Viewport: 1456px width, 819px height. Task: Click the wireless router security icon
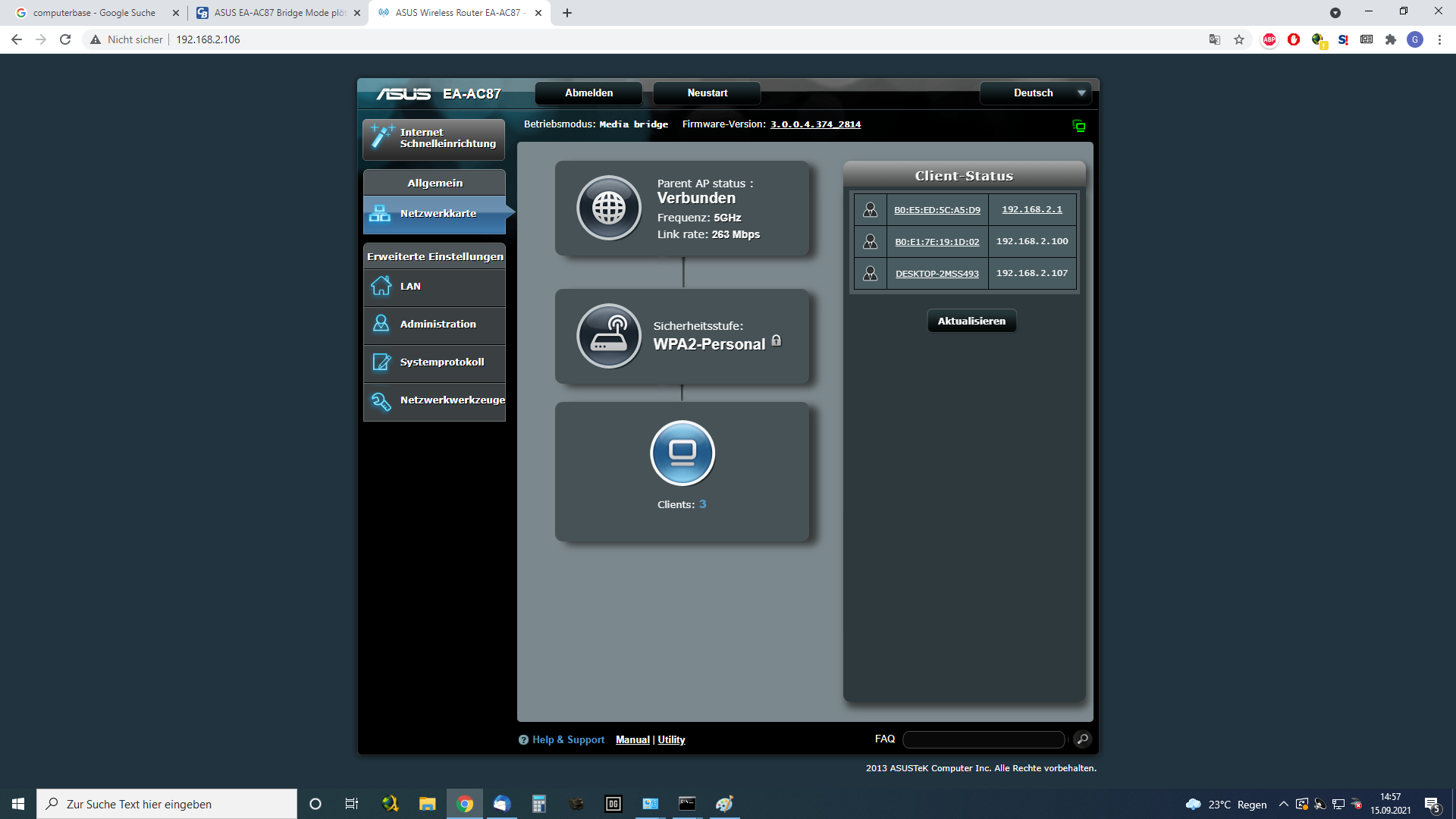pyautogui.click(x=609, y=336)
